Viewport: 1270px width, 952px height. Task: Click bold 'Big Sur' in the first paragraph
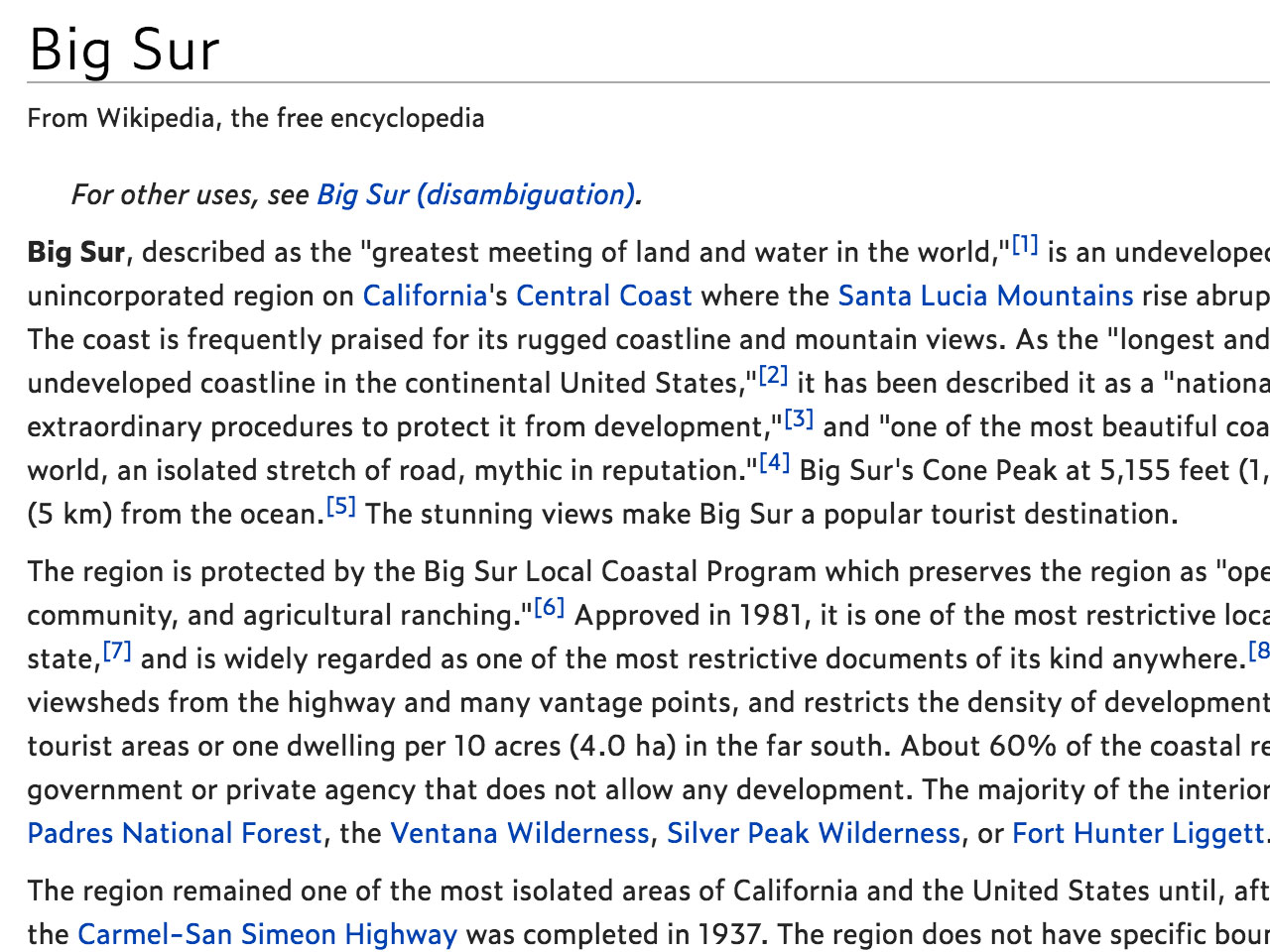coord(76,252)
